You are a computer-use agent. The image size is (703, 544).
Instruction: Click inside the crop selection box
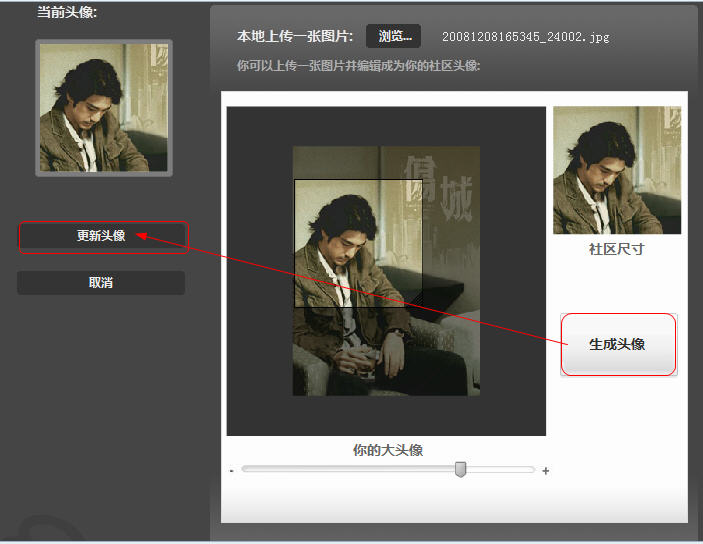[358, 244]
